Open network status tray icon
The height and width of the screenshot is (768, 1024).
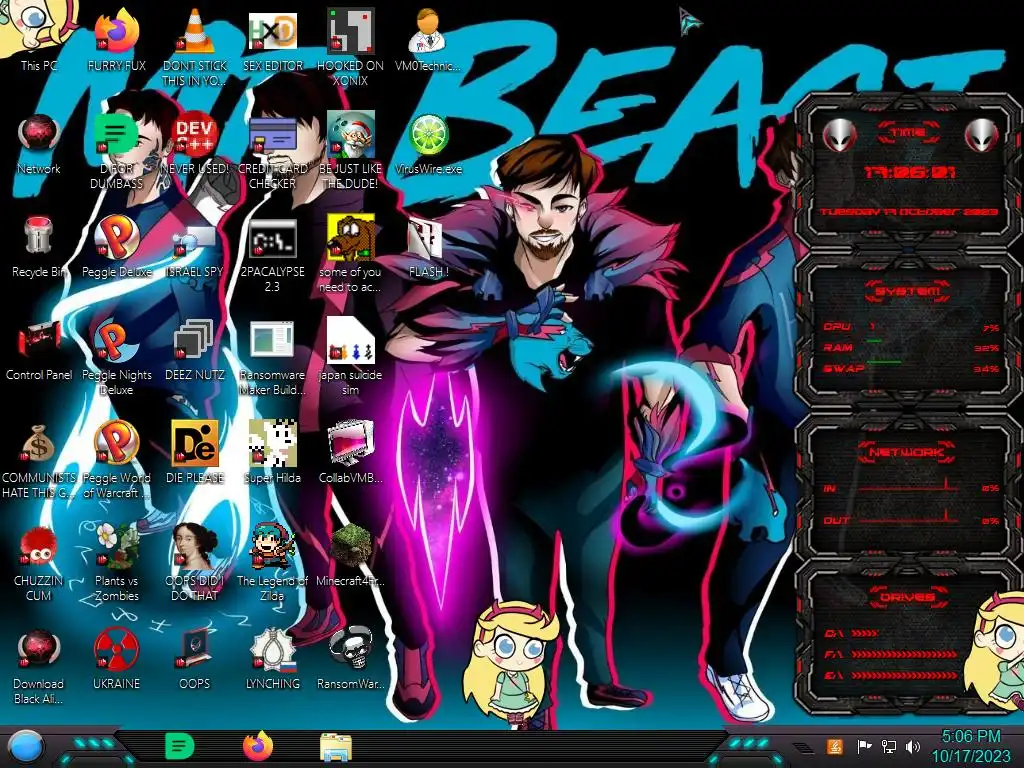coord(889,746)
